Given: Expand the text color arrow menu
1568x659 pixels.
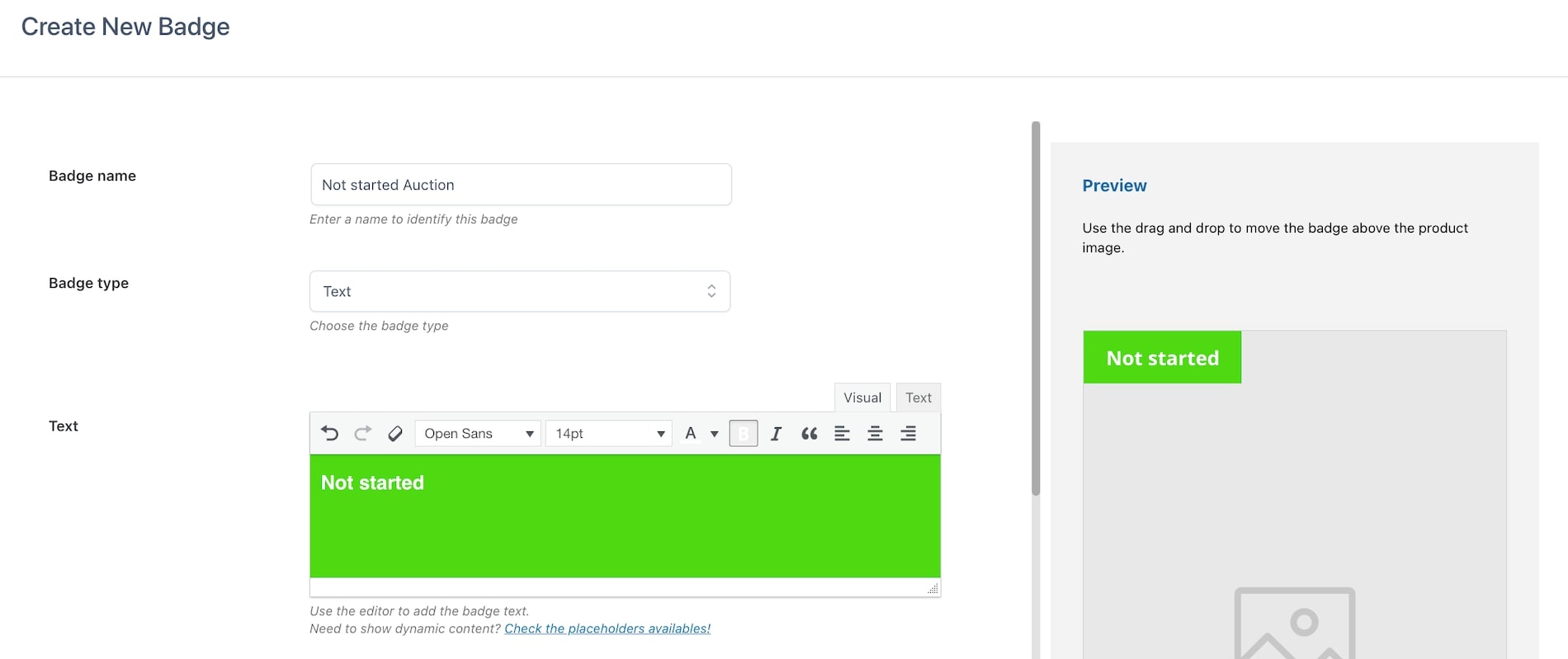Looking at the screenshot, I should coord(715,434).
